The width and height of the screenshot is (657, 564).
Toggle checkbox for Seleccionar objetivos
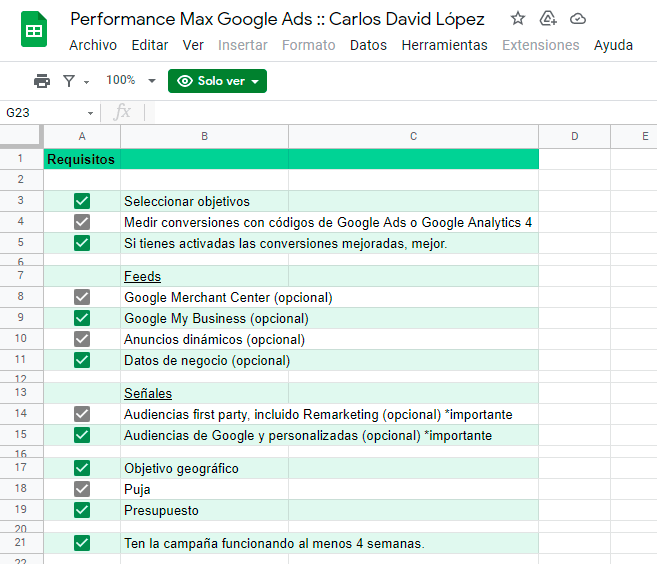82,201
